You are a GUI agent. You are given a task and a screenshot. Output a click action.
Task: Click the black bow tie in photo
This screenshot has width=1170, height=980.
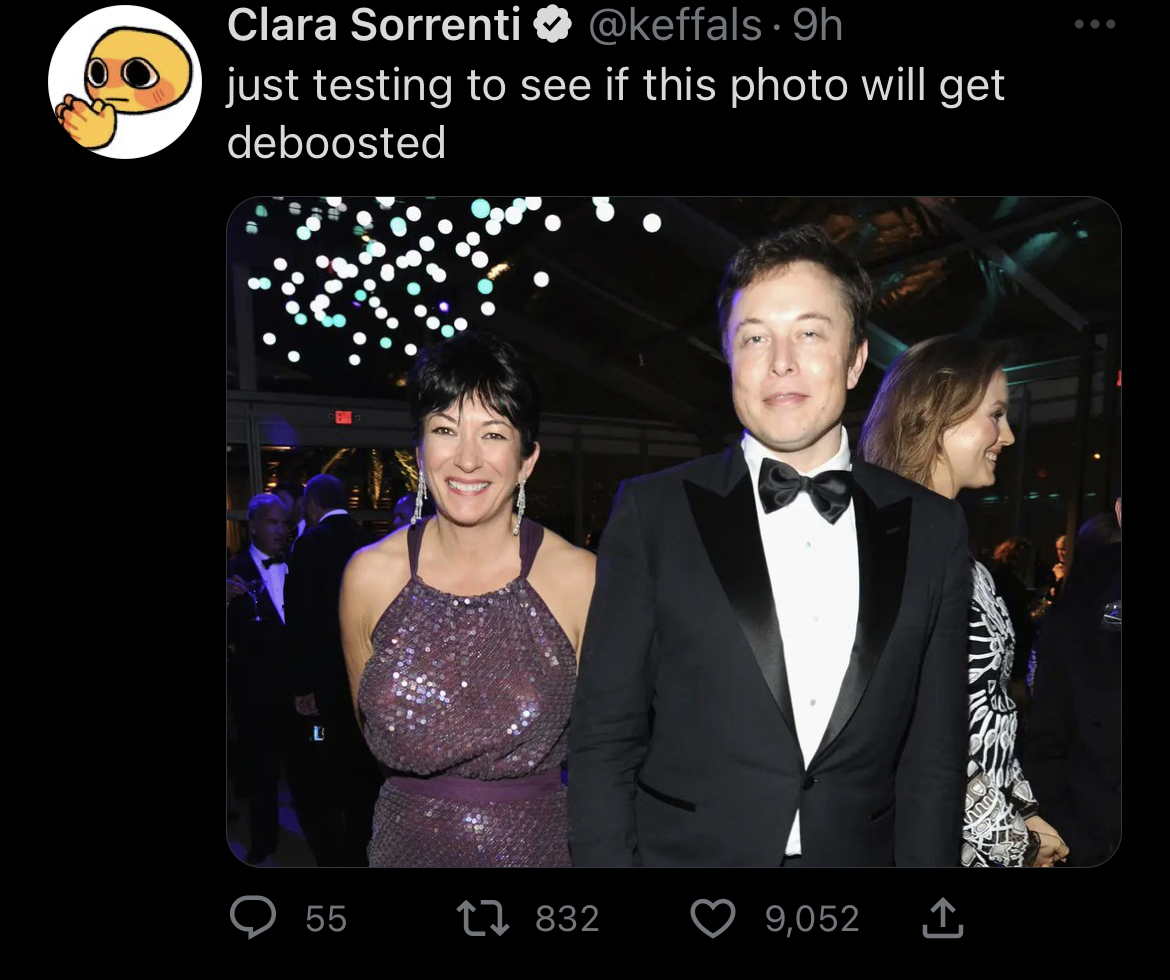tap(805, 489)
